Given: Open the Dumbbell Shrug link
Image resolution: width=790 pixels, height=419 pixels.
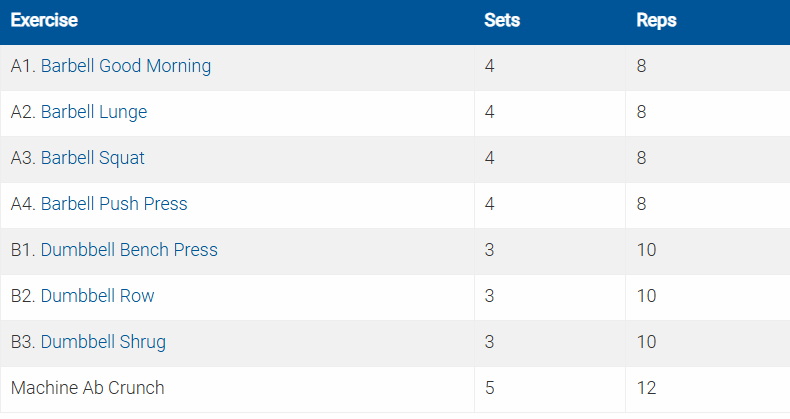Looking at the screenshot, I should (103, 342).
